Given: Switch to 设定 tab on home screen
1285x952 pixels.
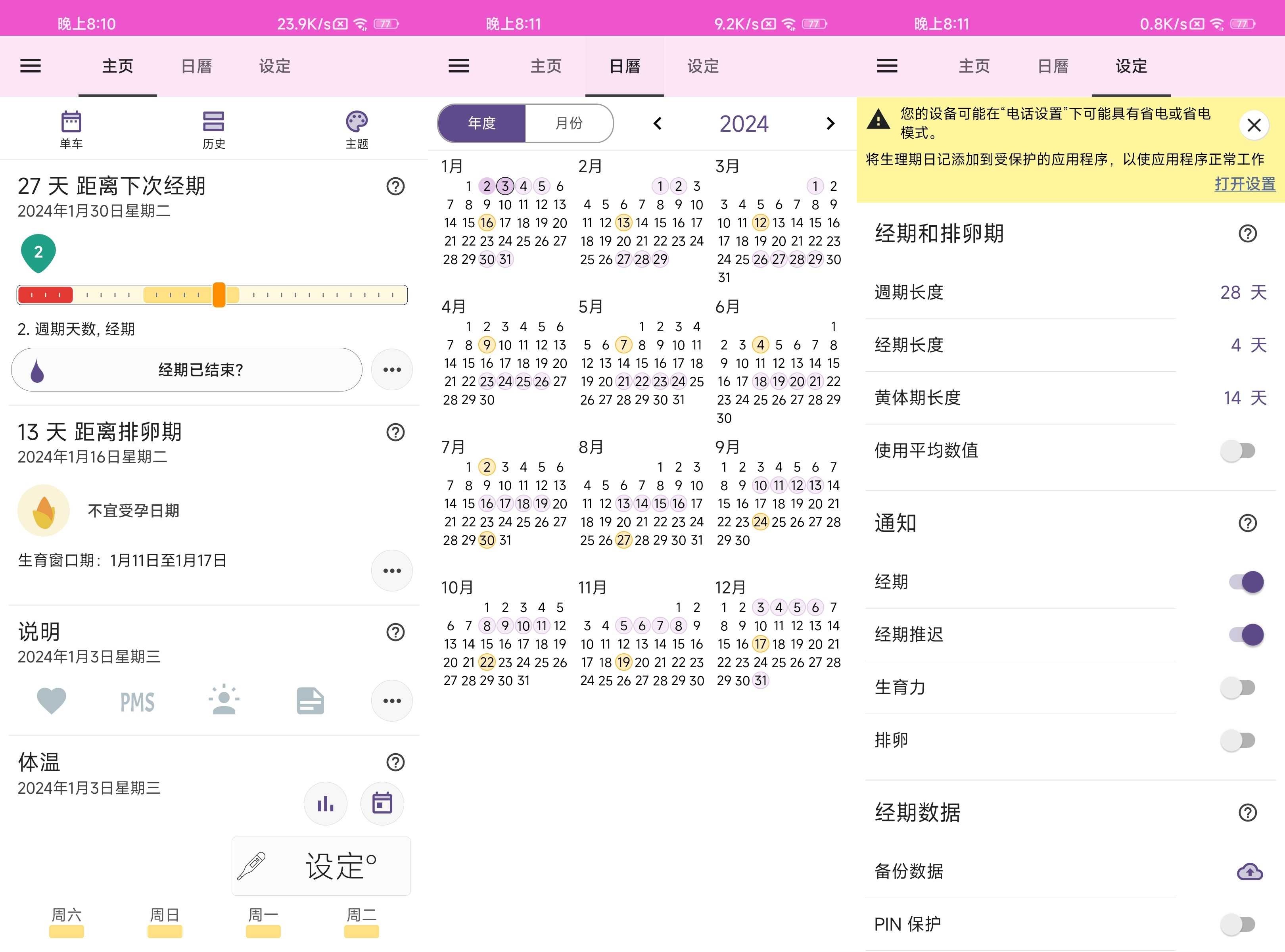Looking at the screenshot, I should (275, 66).
